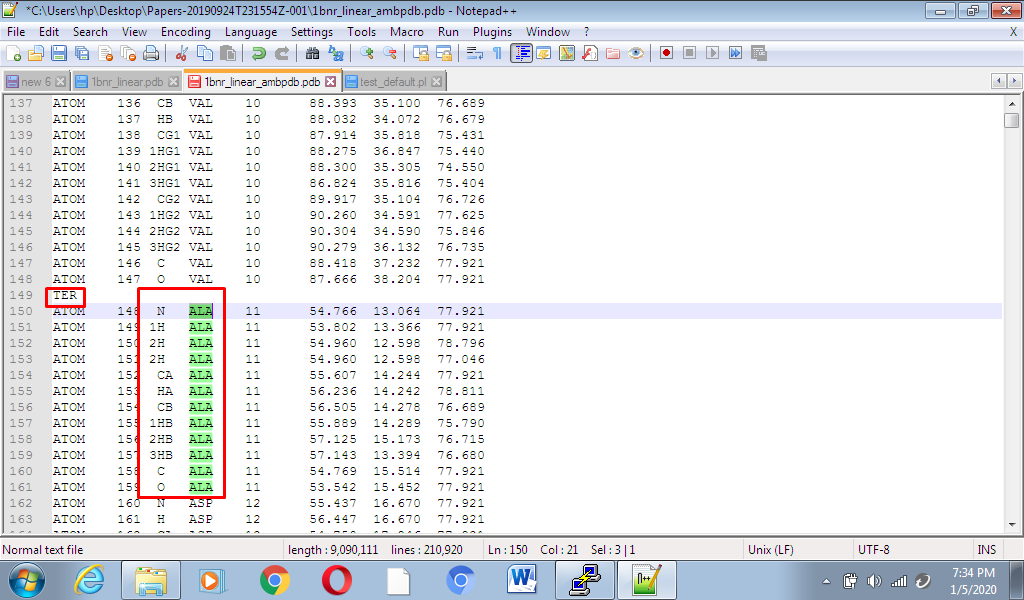Click the Save file toolbar icon
The width and height of the screenshot is (1024, 600).
[59, 53]
